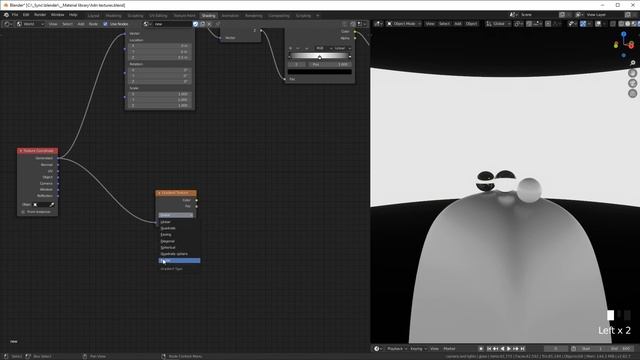Open the Marker menu in timeline
640x360 pixels.
[449, 349]
